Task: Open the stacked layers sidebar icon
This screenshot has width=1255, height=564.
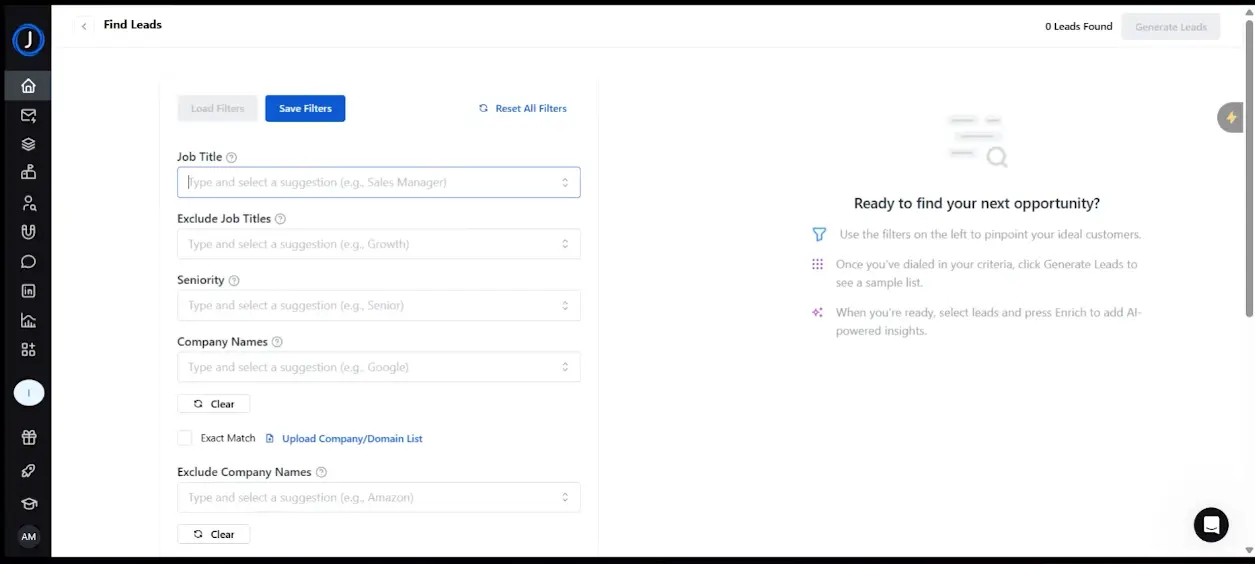Action: coord(28,144)
